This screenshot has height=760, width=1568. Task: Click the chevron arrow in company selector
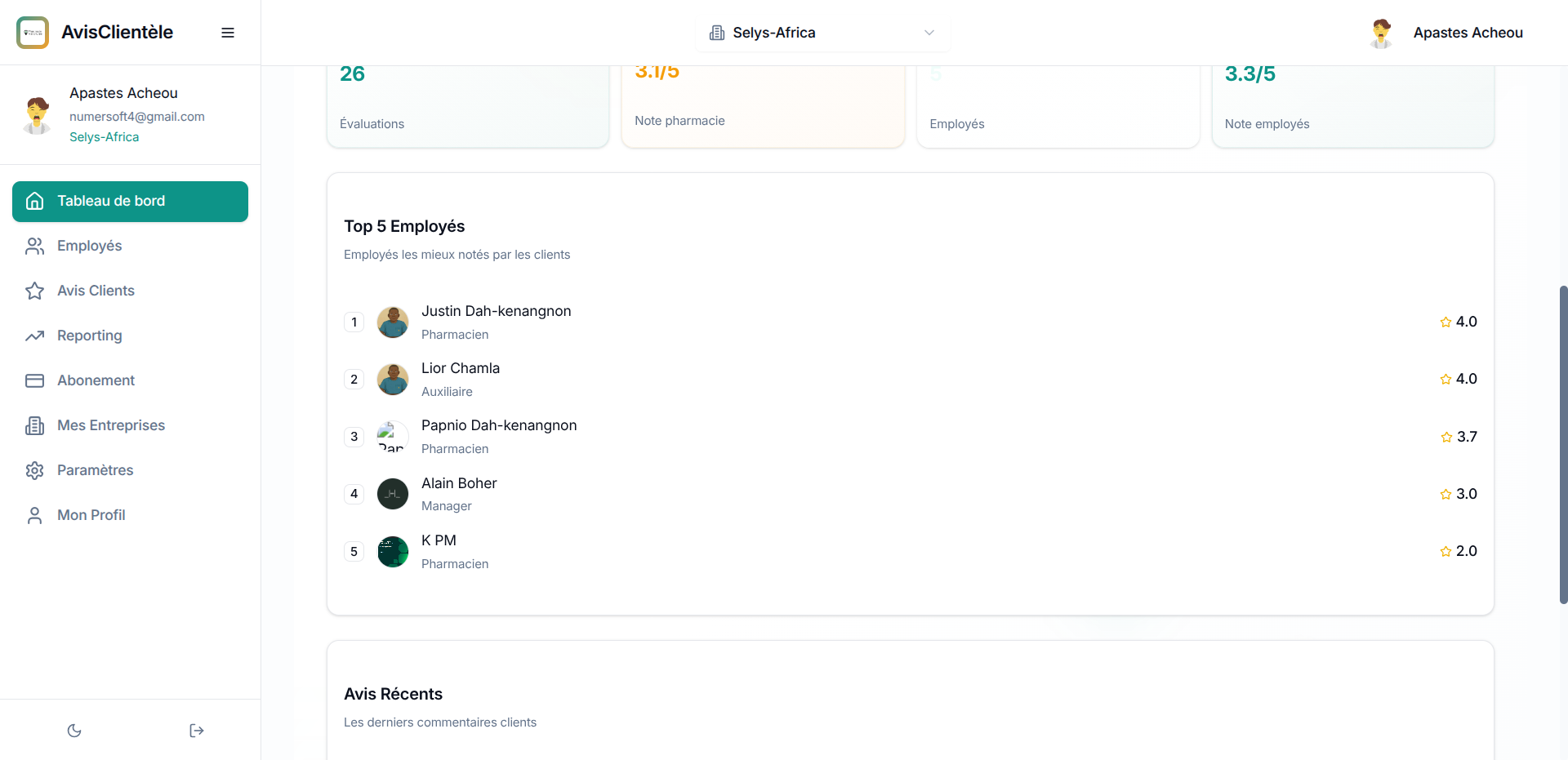point(929,33)
